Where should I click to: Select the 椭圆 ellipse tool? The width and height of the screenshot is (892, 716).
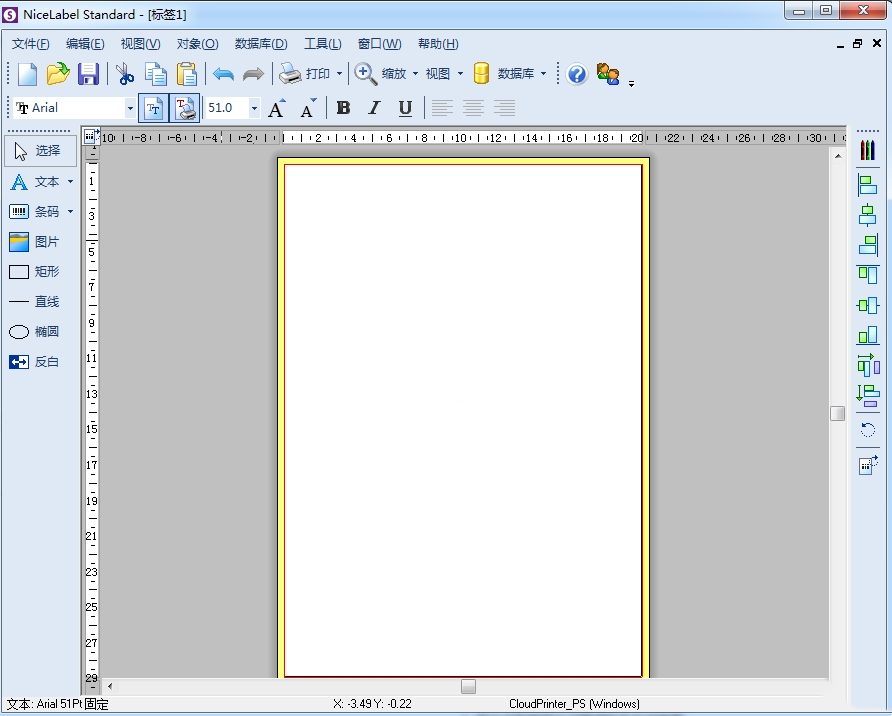click(35, 332)
